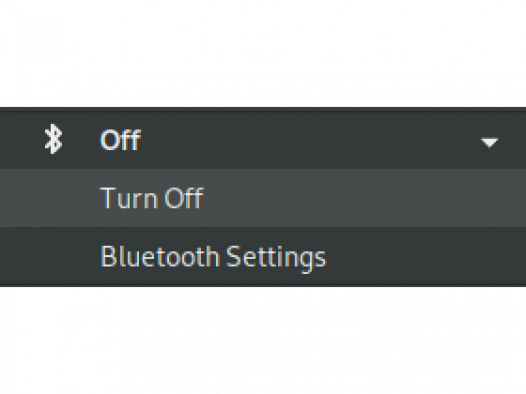
Task: Toggle Bluetooth via the Turn Off entry
Action: (263, 198)
